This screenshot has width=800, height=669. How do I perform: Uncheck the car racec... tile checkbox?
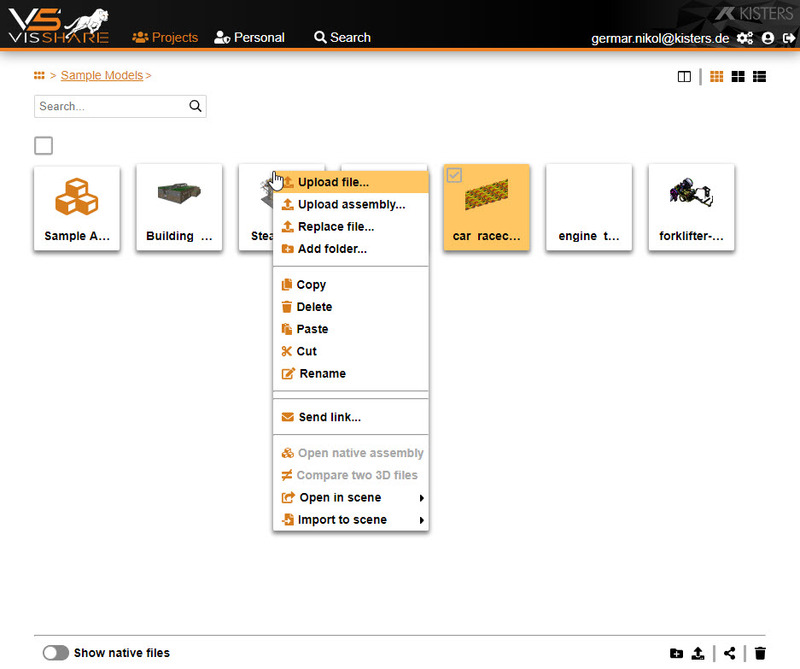(454, 175)
